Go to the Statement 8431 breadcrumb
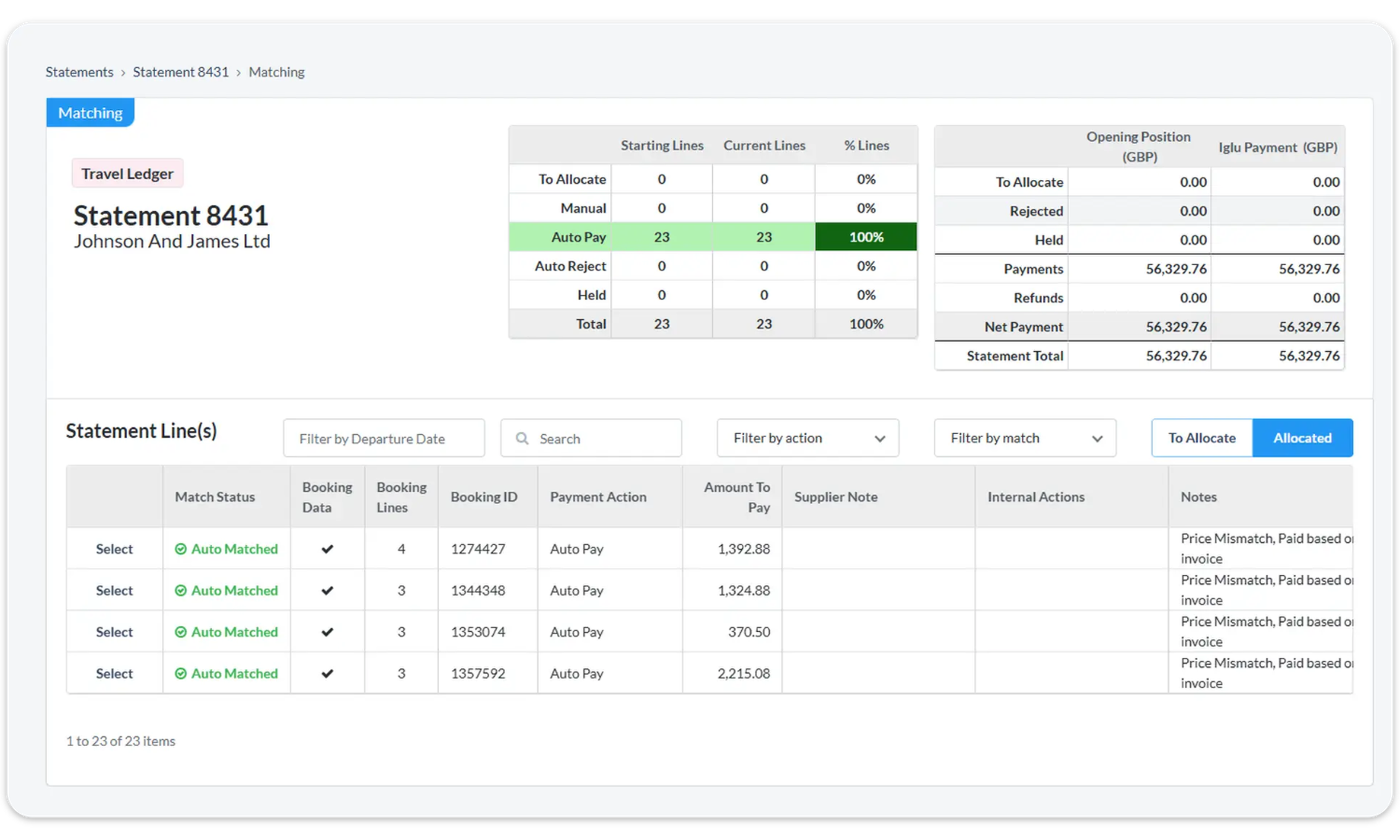Screen dimensions: 1400x840 (180, 73)
